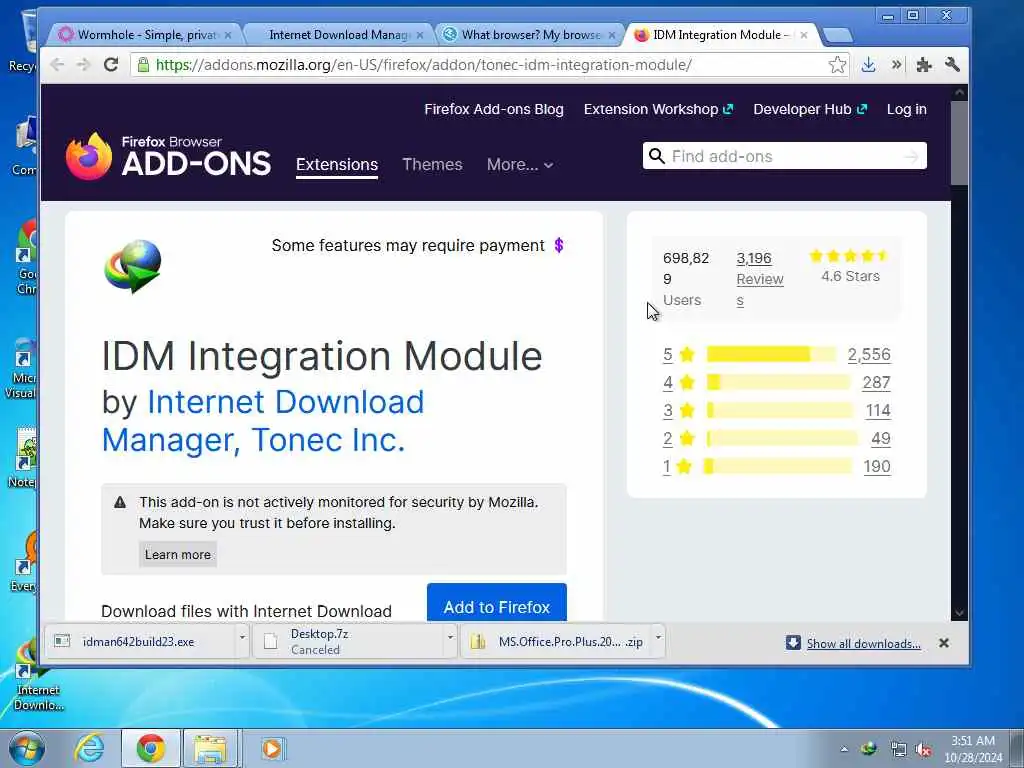Click the purple dollar payment icon
This screenshot has width=1024, height=768.
pos(558,246)
